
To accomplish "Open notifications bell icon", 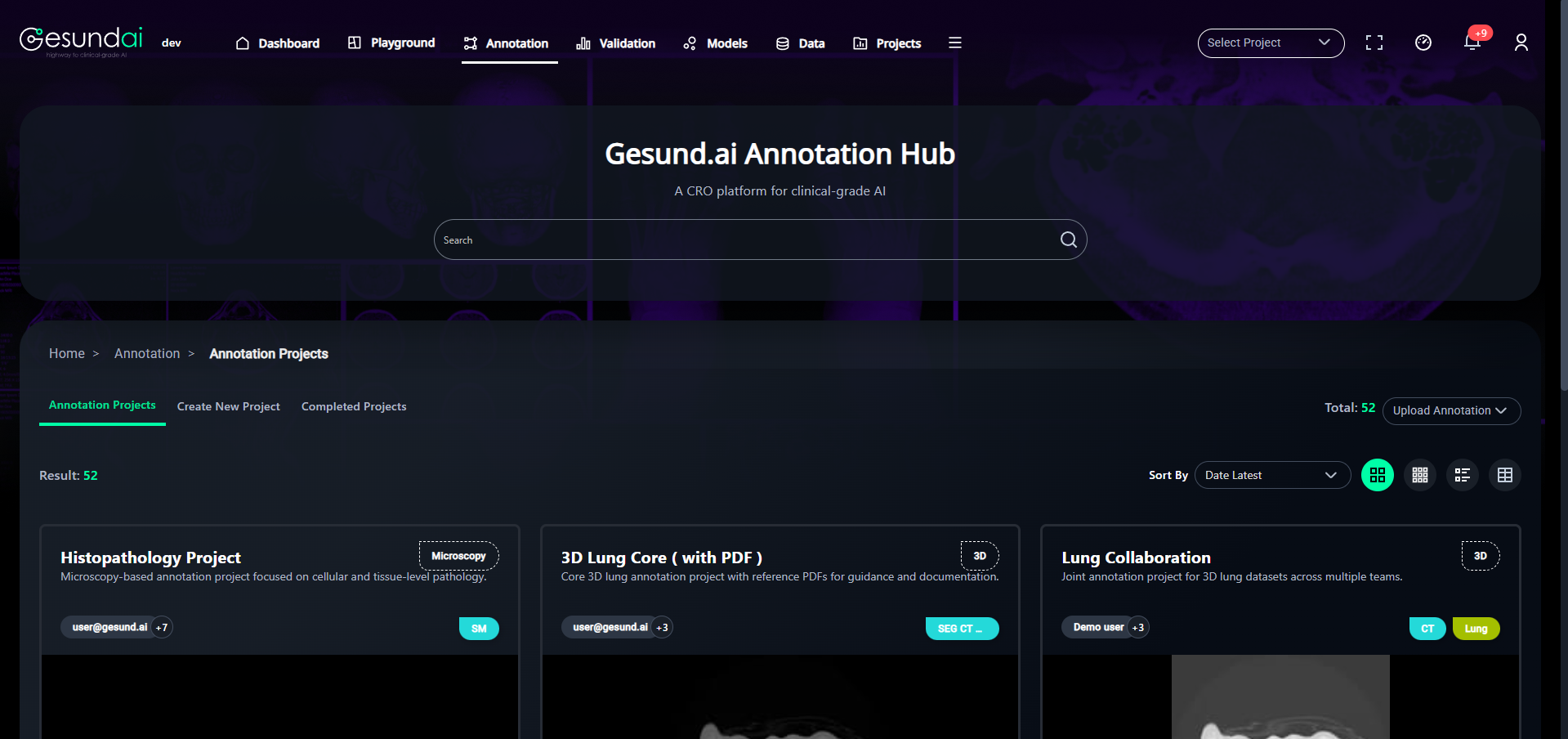I will click(1472, 43).
